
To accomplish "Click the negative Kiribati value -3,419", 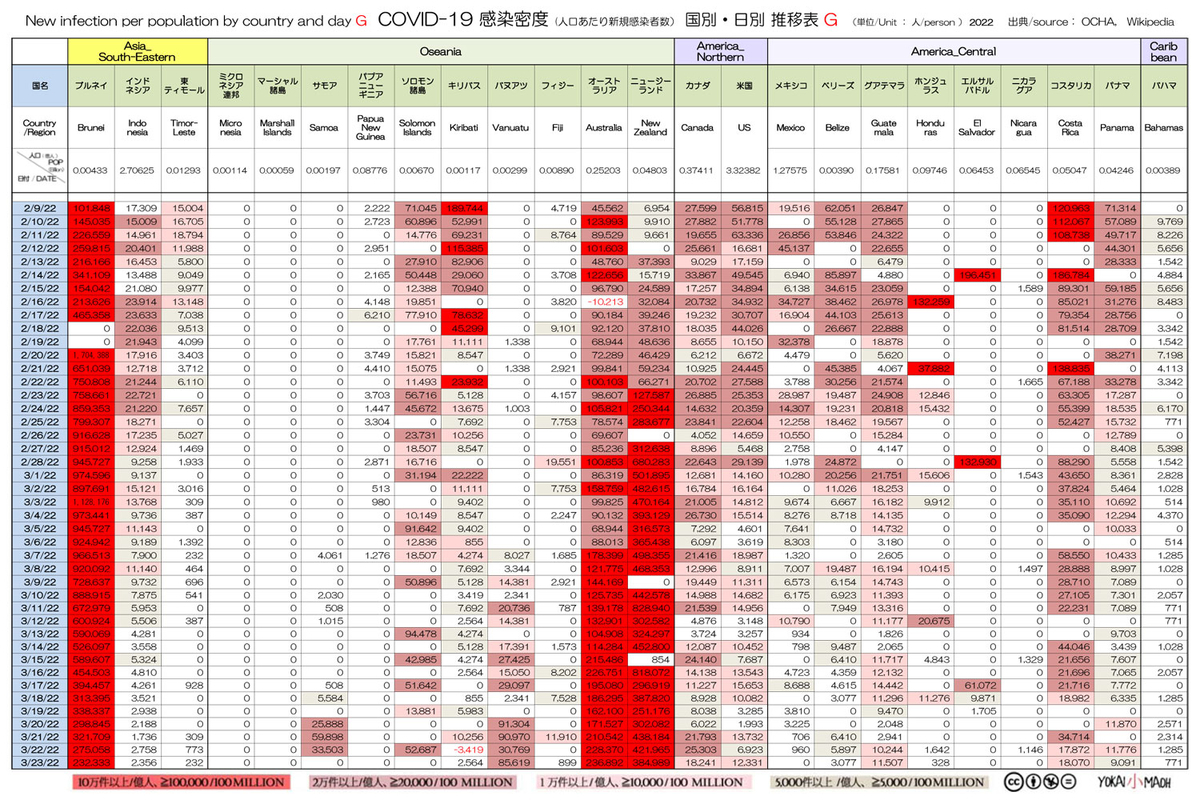I will coord(463,747).
